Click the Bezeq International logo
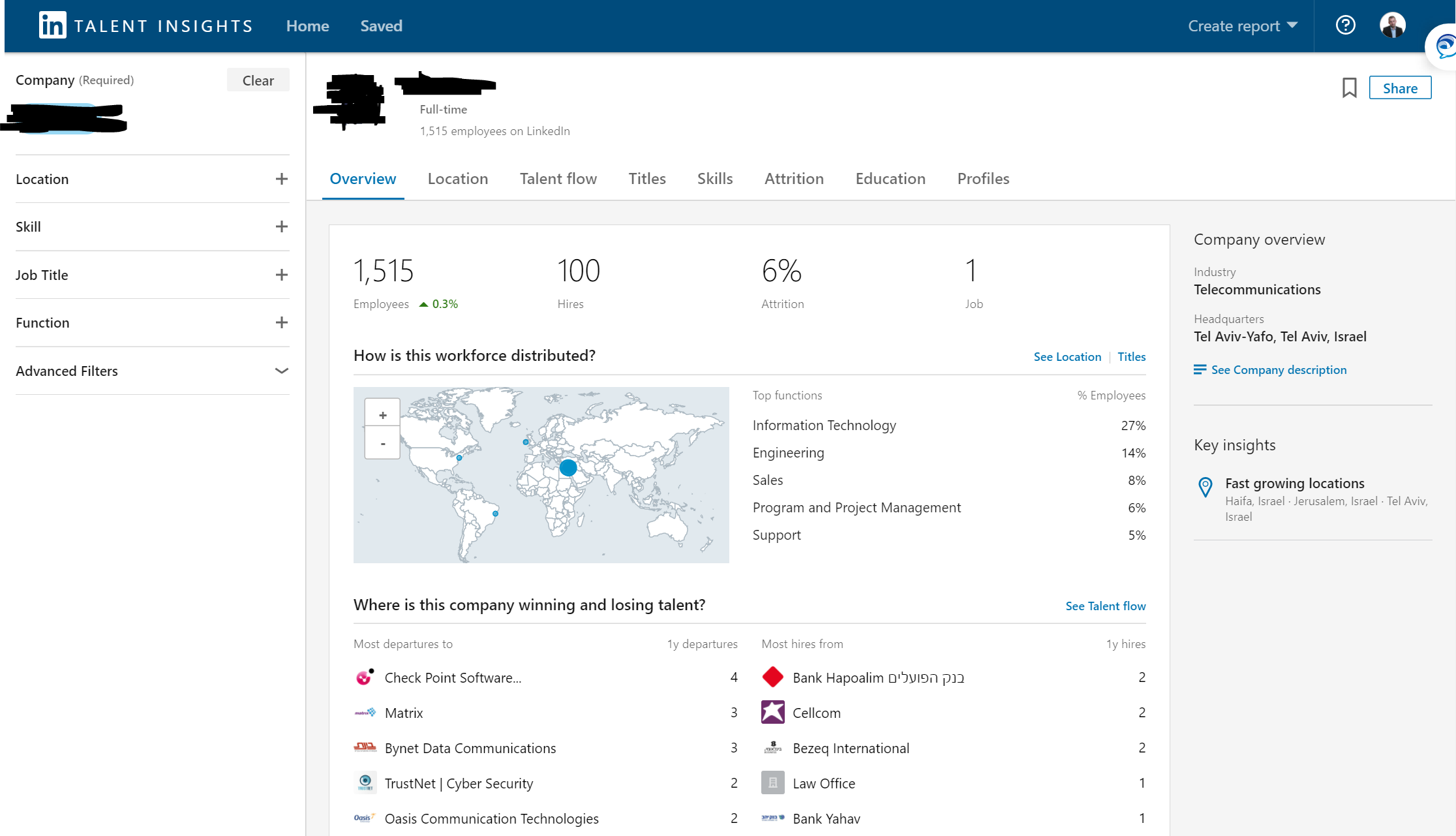Screen dimensions: 1456x836 772,747
